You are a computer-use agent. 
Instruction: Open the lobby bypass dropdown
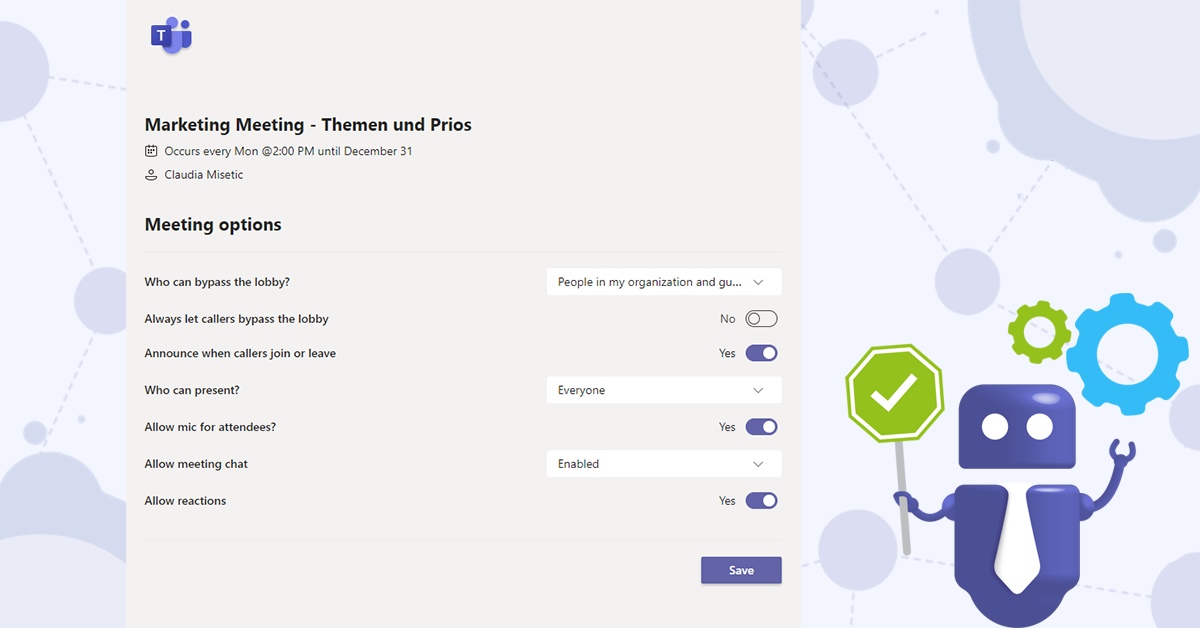663,282
